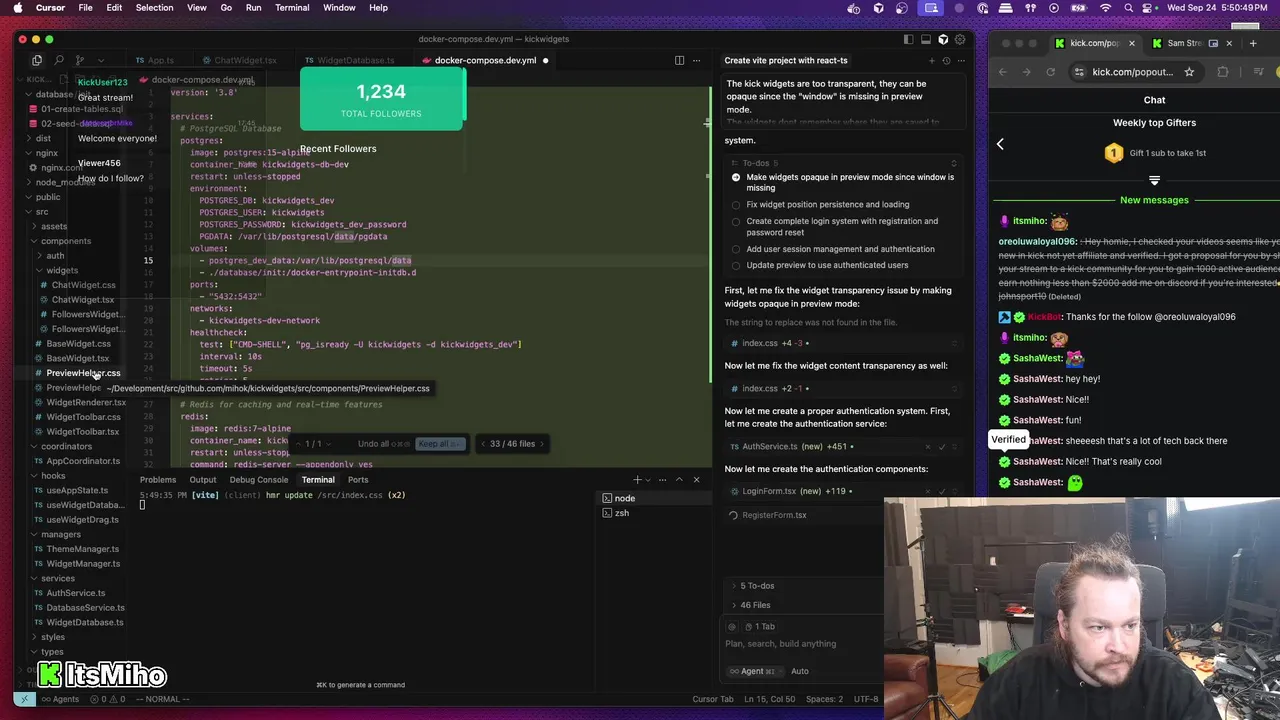Image resolution: width=1280 pixels, height=720 pixels.
Task: Bookmark the kick.com page with star icon
Action: pyautogui.click(x=1189, y=72)
